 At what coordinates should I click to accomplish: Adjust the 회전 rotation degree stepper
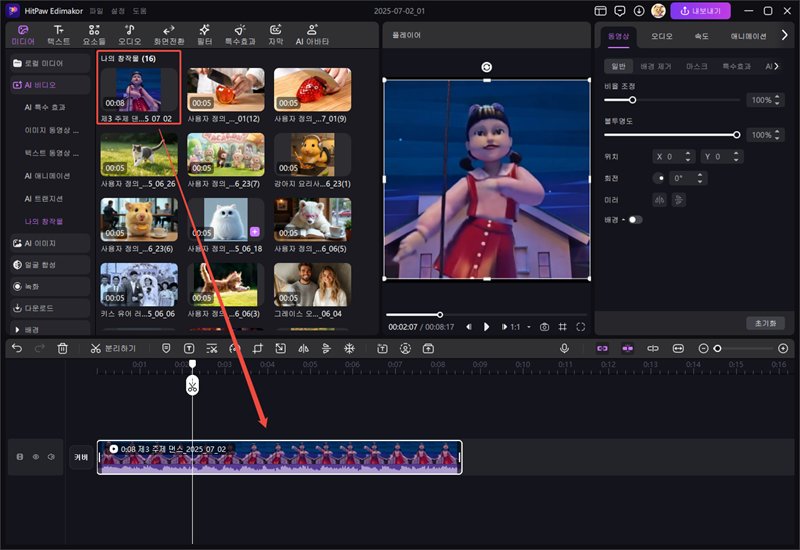tap(699, 179)
